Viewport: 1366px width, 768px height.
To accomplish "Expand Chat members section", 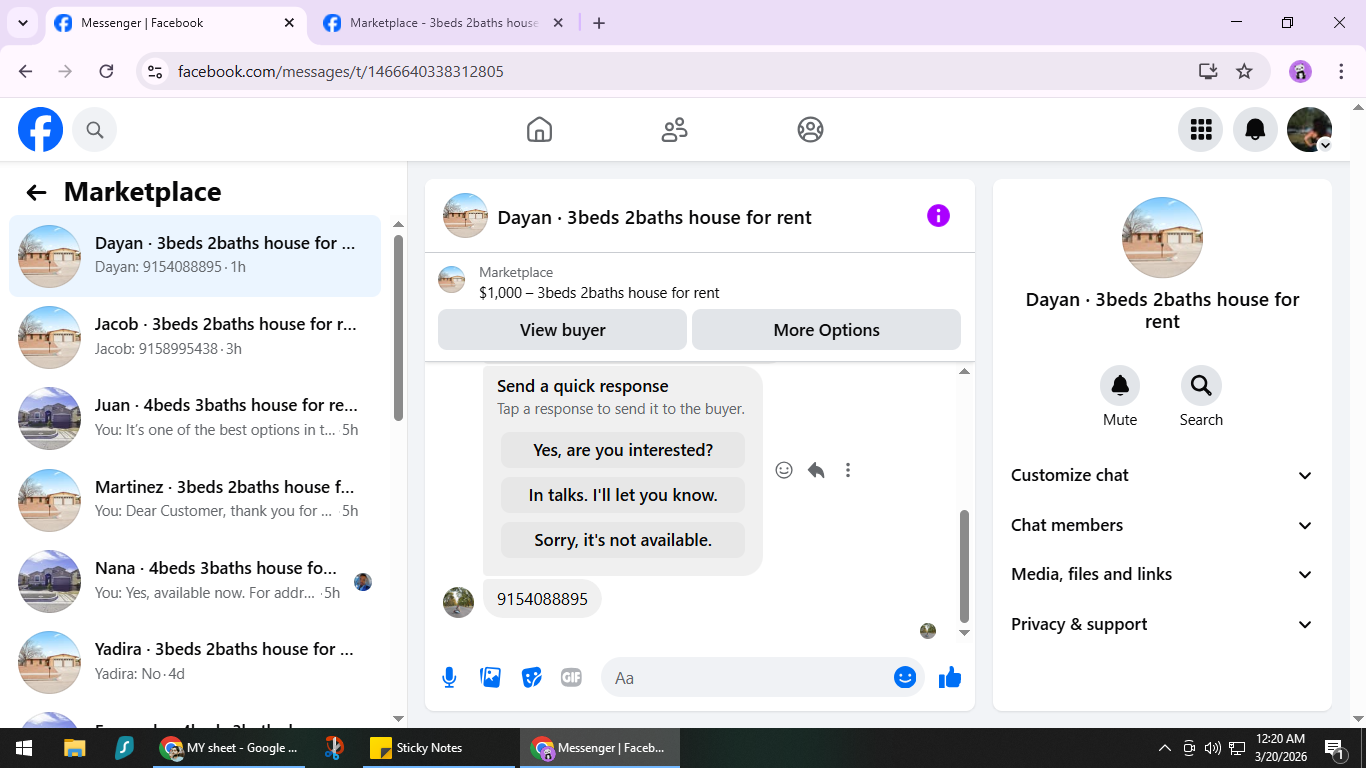I will point(1162,525).
